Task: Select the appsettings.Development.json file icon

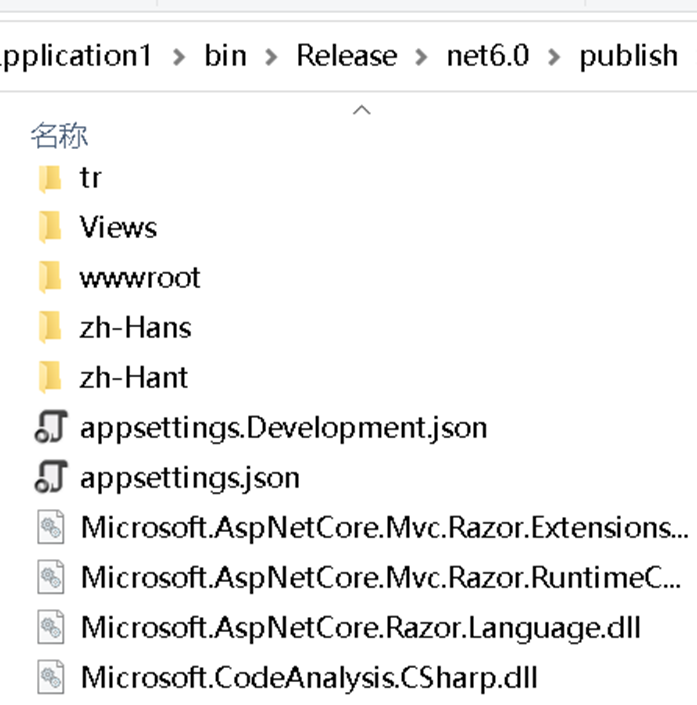Action: (x=51, y=427)
